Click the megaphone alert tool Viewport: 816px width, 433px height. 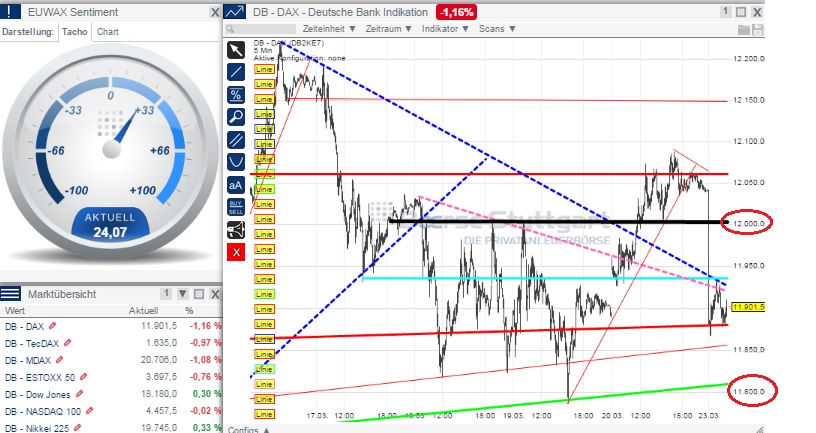(x=236, y=230)
